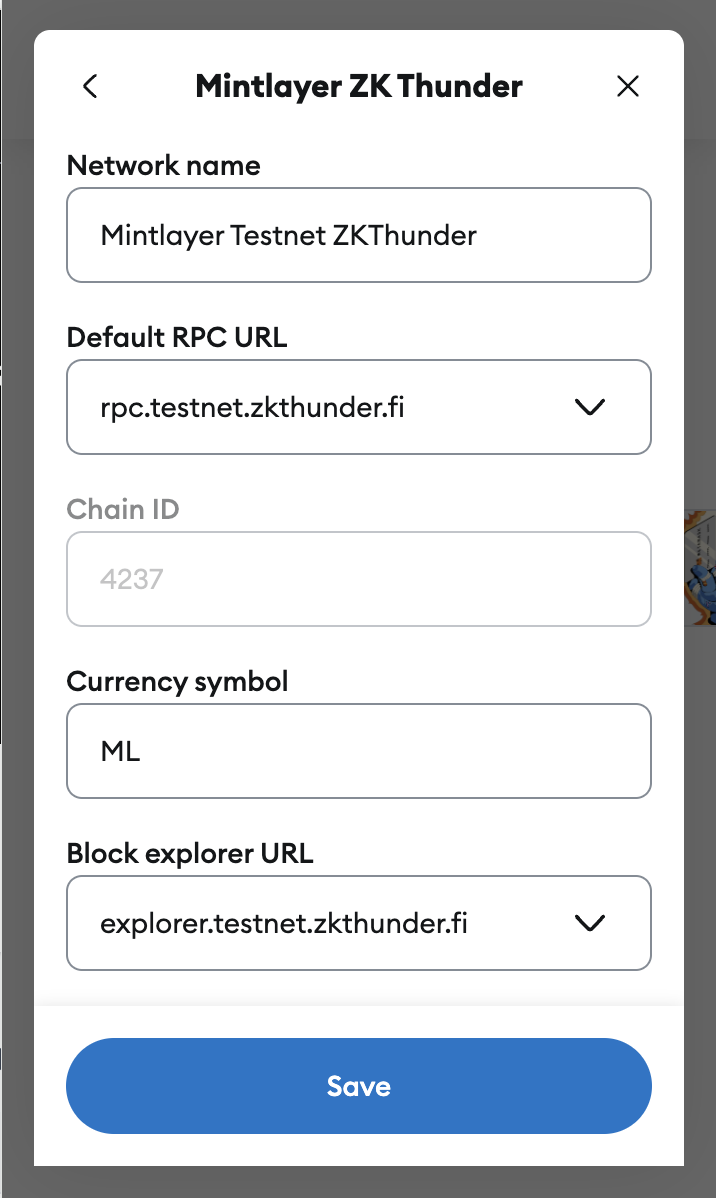Screen dimensions: 716x1198
Task: Click the Mintlayer ZK Thunder dialog title
Action: pos(358,87)
